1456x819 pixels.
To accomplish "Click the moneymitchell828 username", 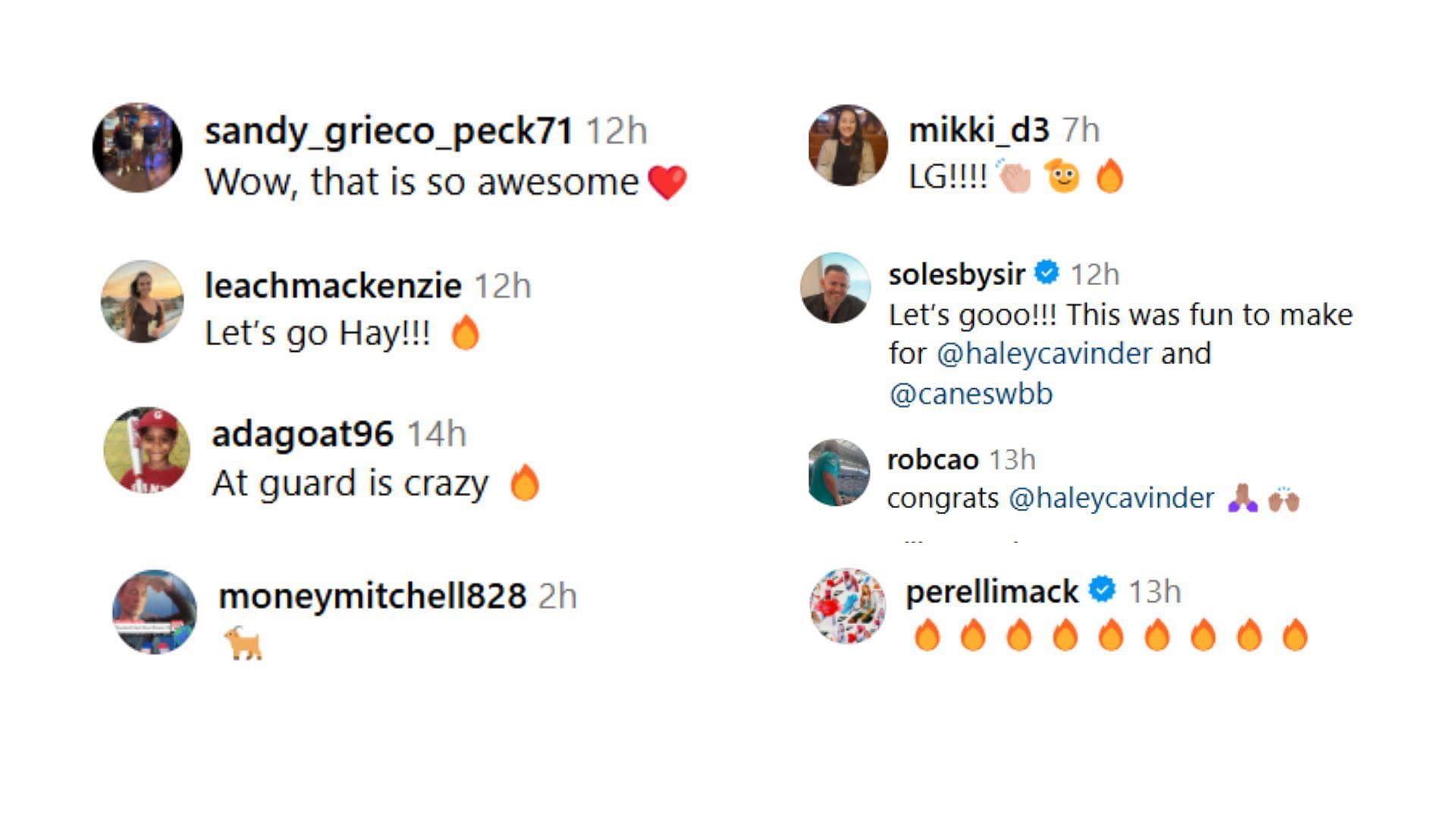I will point(372,596).
